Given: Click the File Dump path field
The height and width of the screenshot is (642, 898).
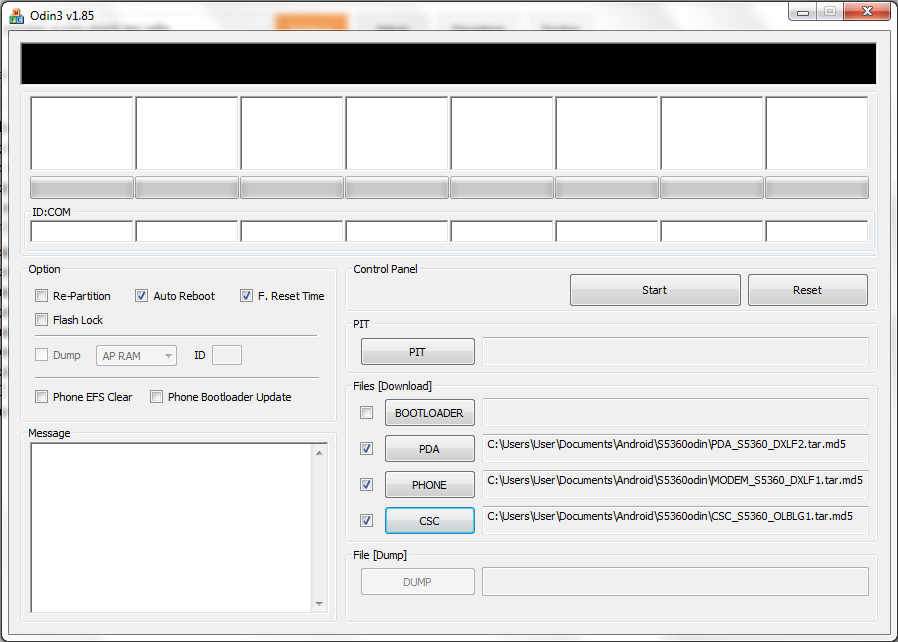Looking at the screenshot, I should pos(676,582).
